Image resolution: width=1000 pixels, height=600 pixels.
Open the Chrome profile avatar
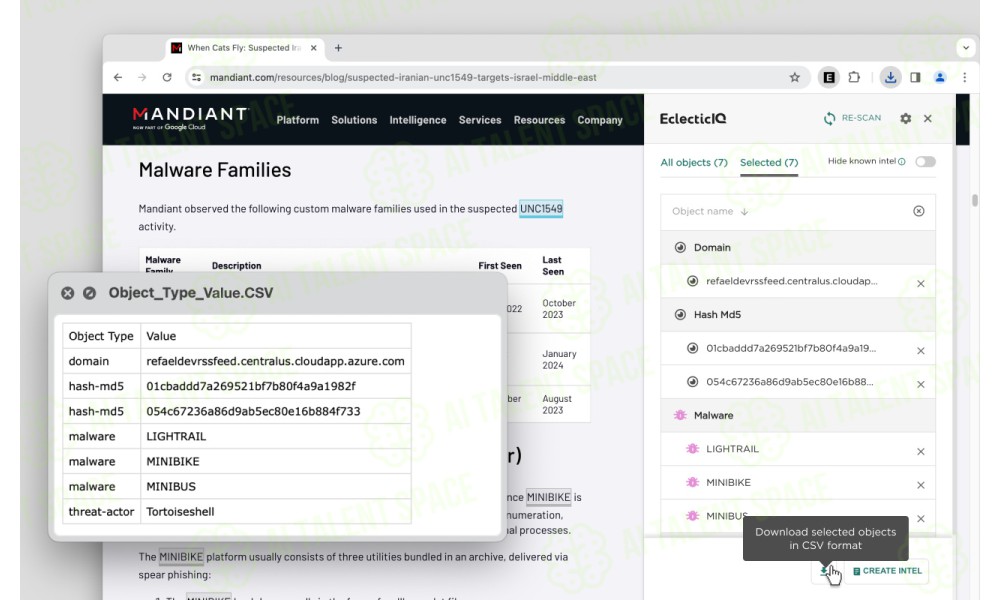tap(940, 77)
